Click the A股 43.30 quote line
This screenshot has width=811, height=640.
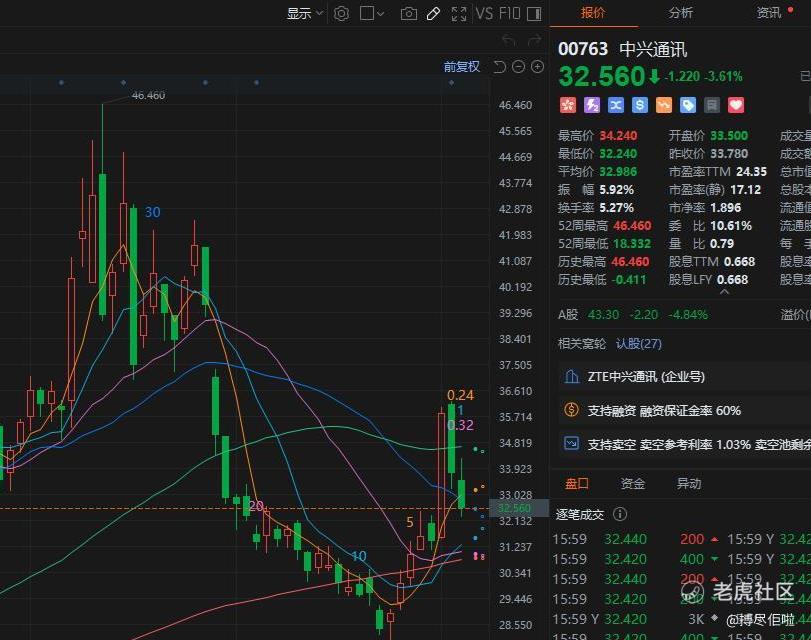point(633,315)
